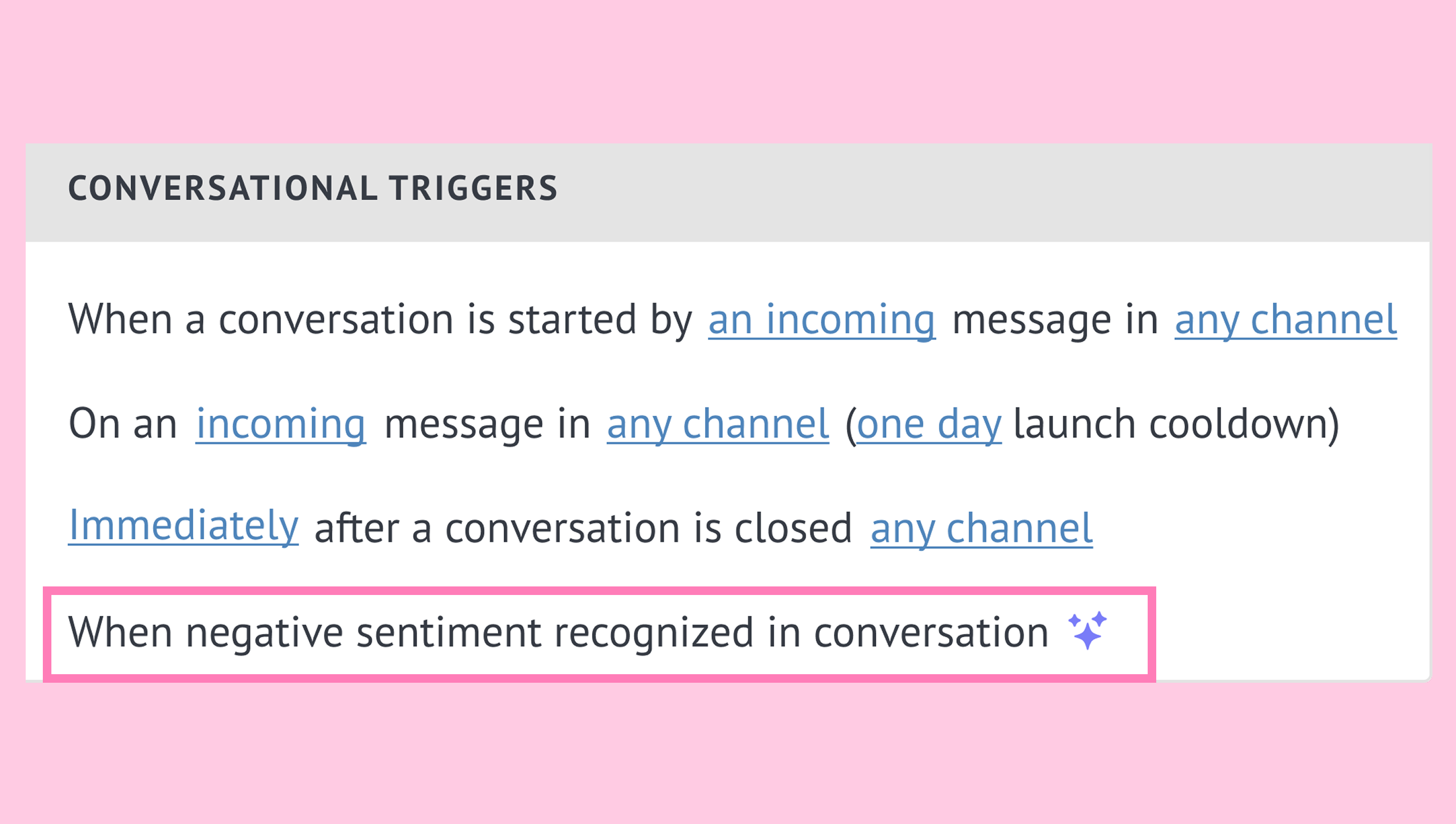Screen dimensions: 1456x824
Task: Open the 'an incoming' selector in first trigger
Action: pyautogui.click(x=821, y=321)
